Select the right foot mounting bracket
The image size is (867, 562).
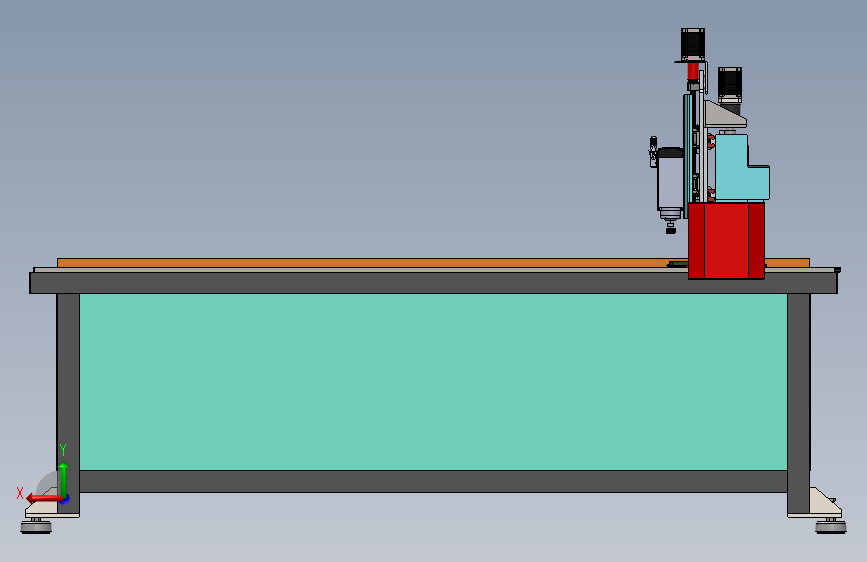821,503
